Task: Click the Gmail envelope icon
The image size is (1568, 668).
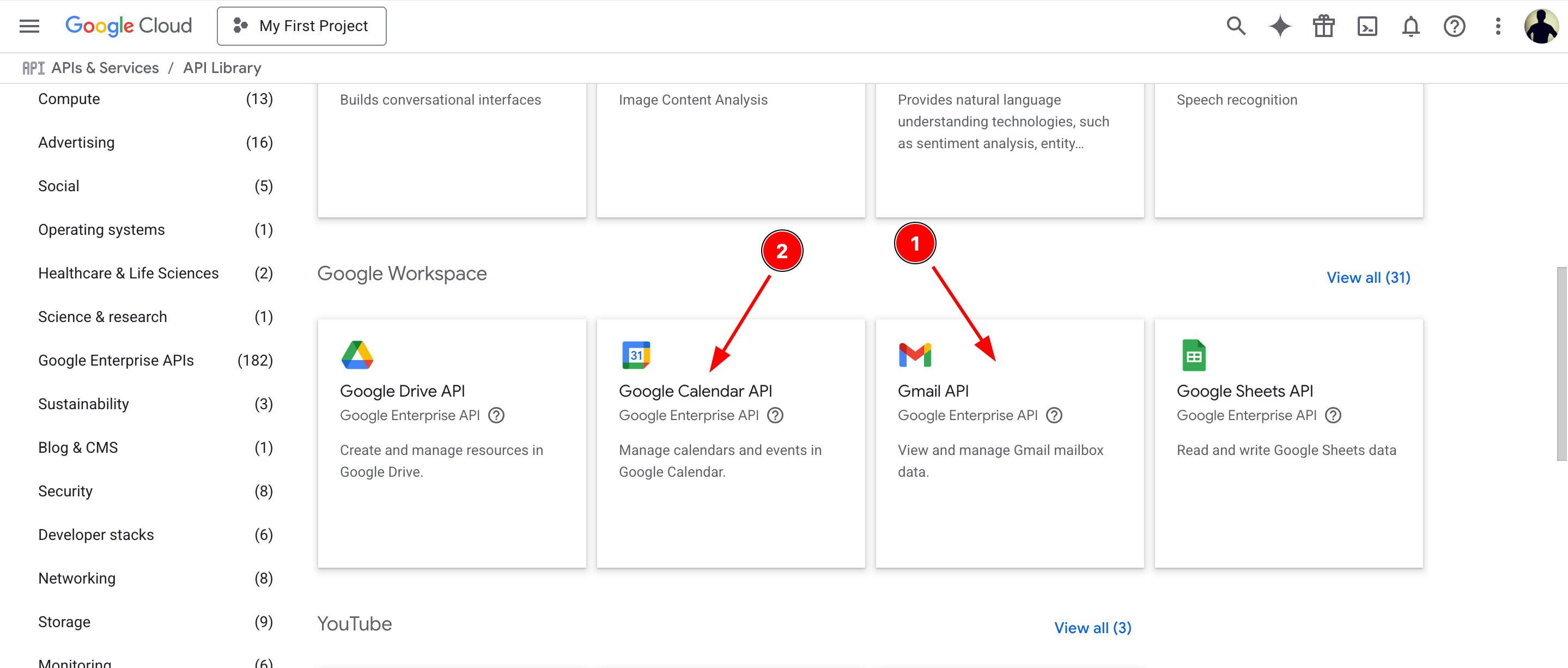Action: 915,355
